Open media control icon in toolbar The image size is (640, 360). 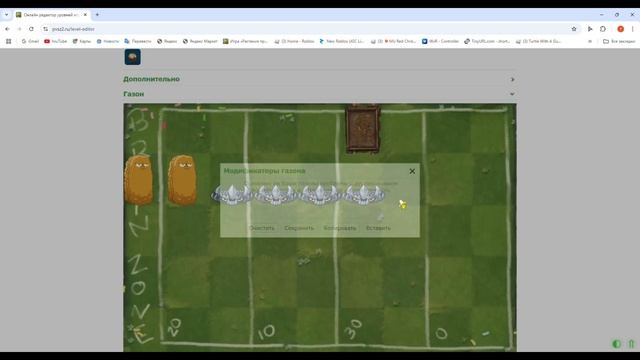click(x=590, y=29)
